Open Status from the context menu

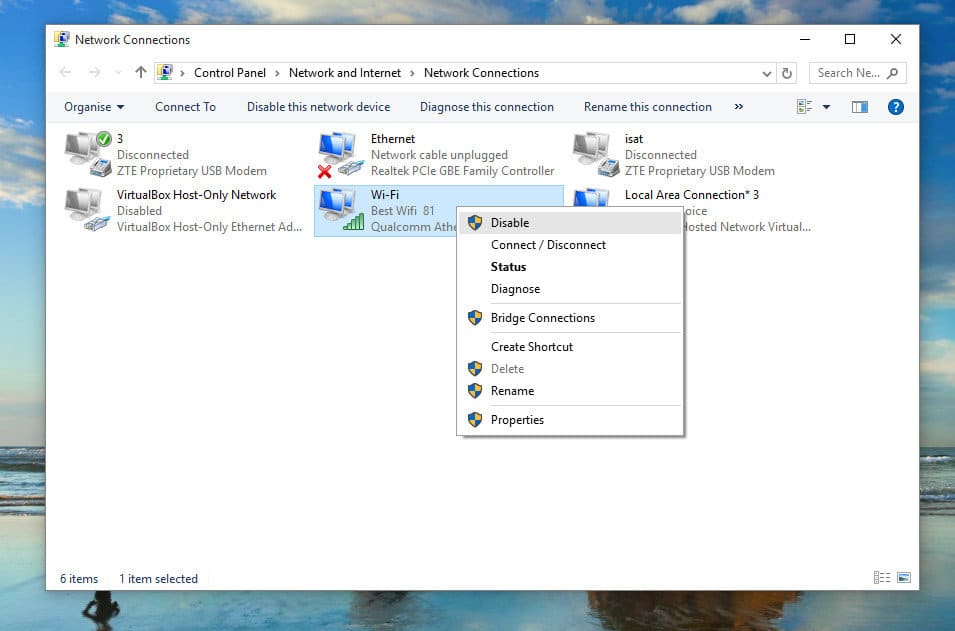[x=570, y=267]
